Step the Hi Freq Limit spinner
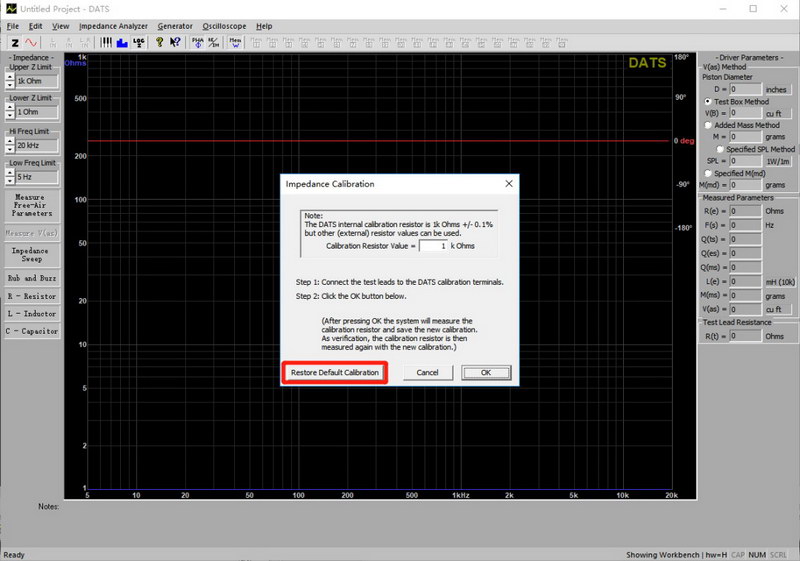The width and height of the screenshot is (800, 561). 9,145
